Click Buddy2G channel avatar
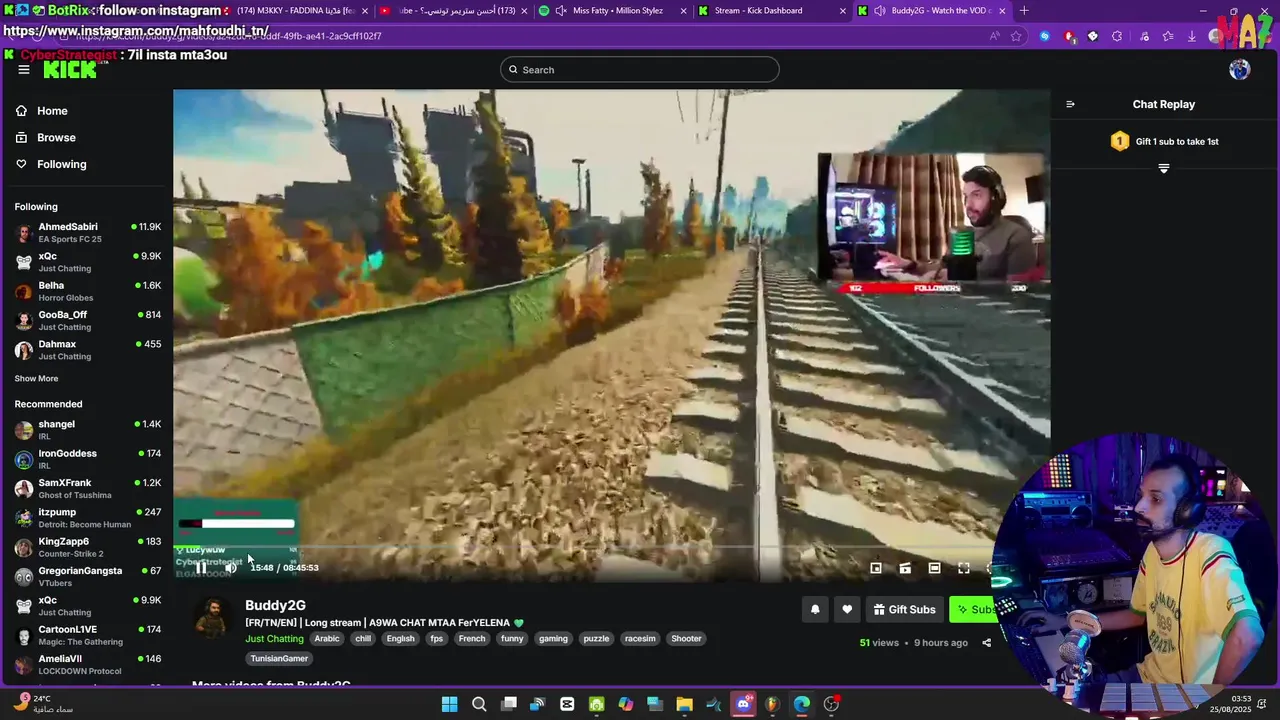Screen dimensions: 1280x720 click(212, 618)
